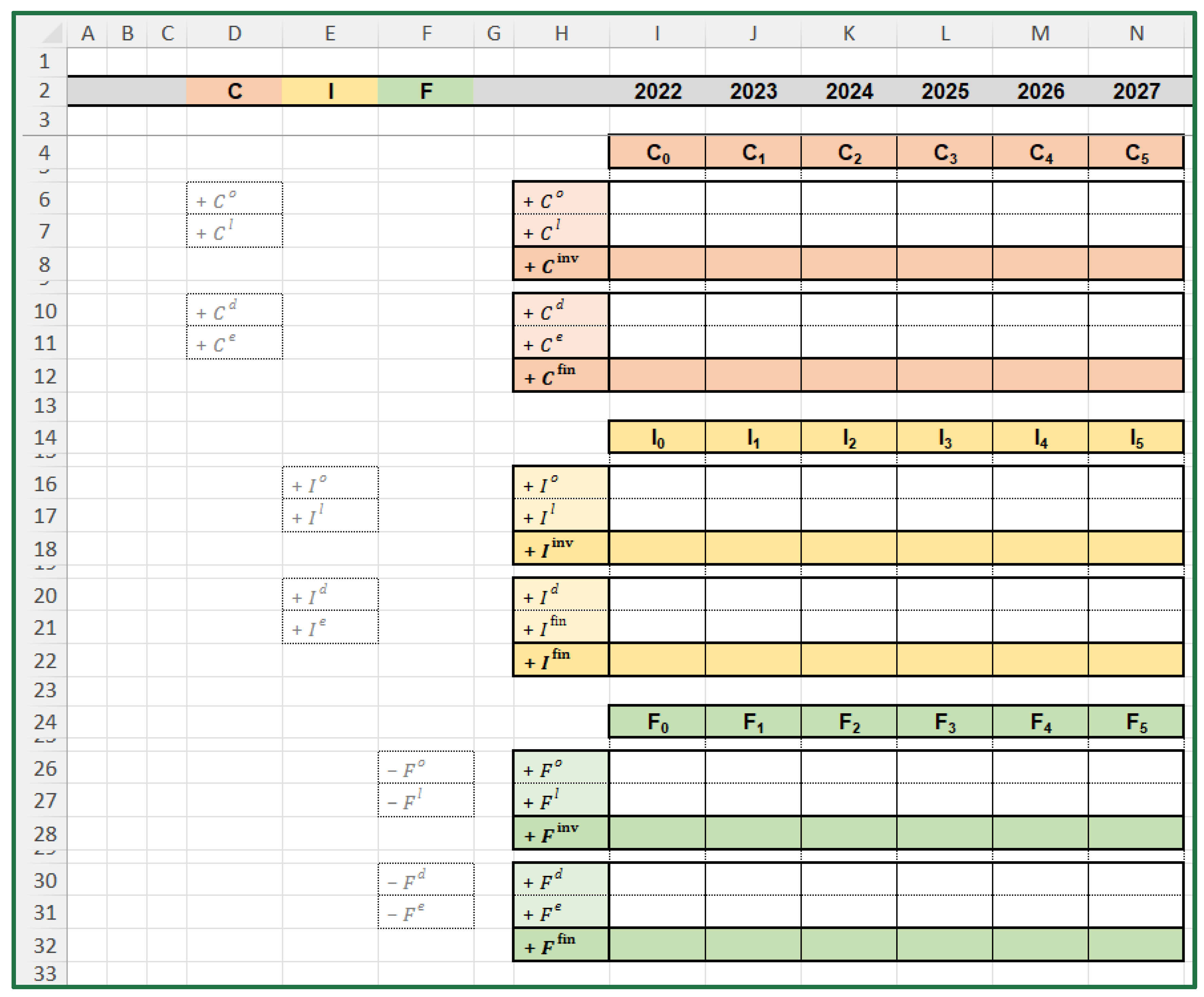Image resolution: width=1204 pixels, height=997 pixels.
Task: Click the I₃ header cell
Action: coord(944,438)
